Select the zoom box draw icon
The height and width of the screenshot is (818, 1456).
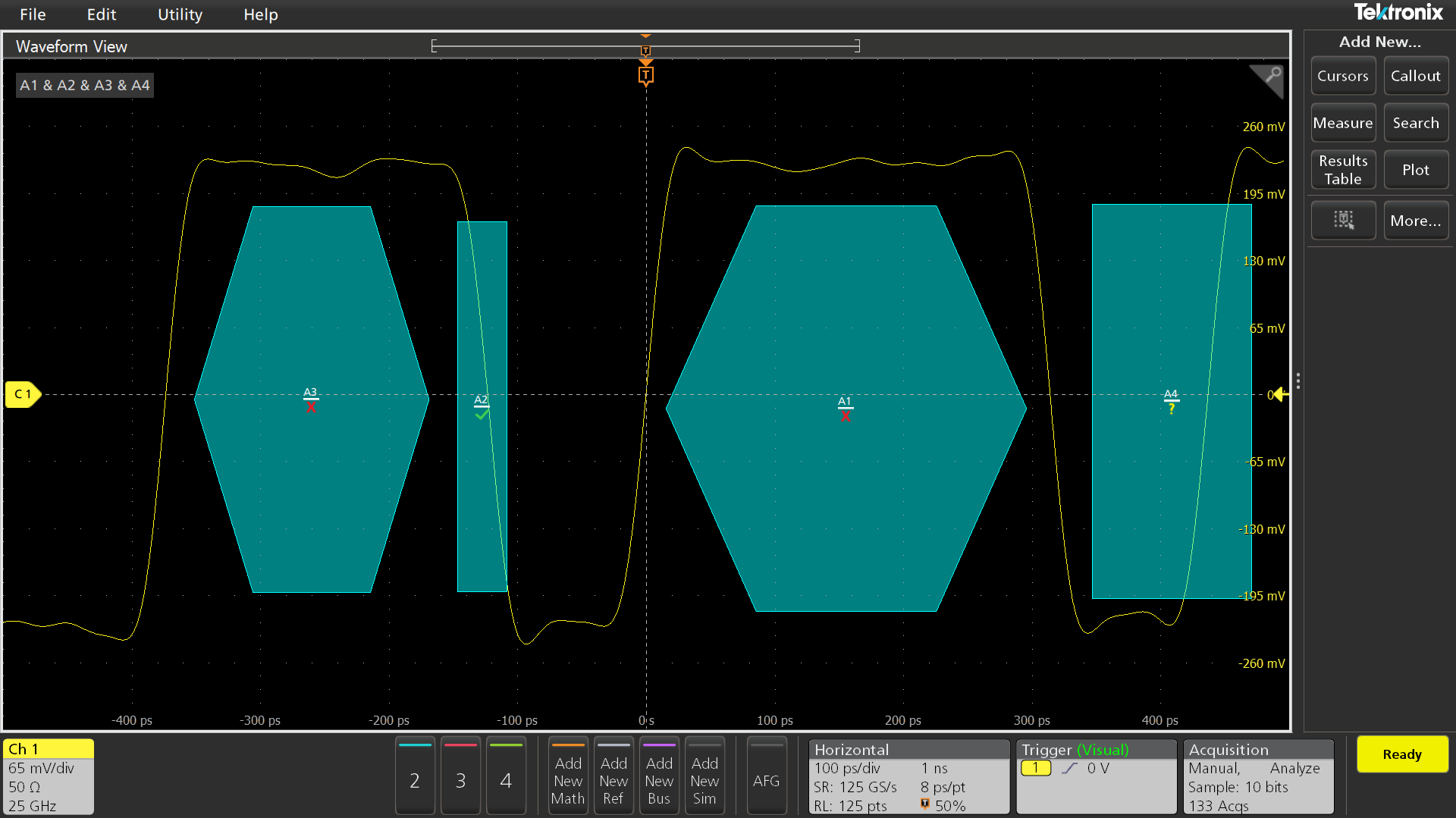(1343, 221)
